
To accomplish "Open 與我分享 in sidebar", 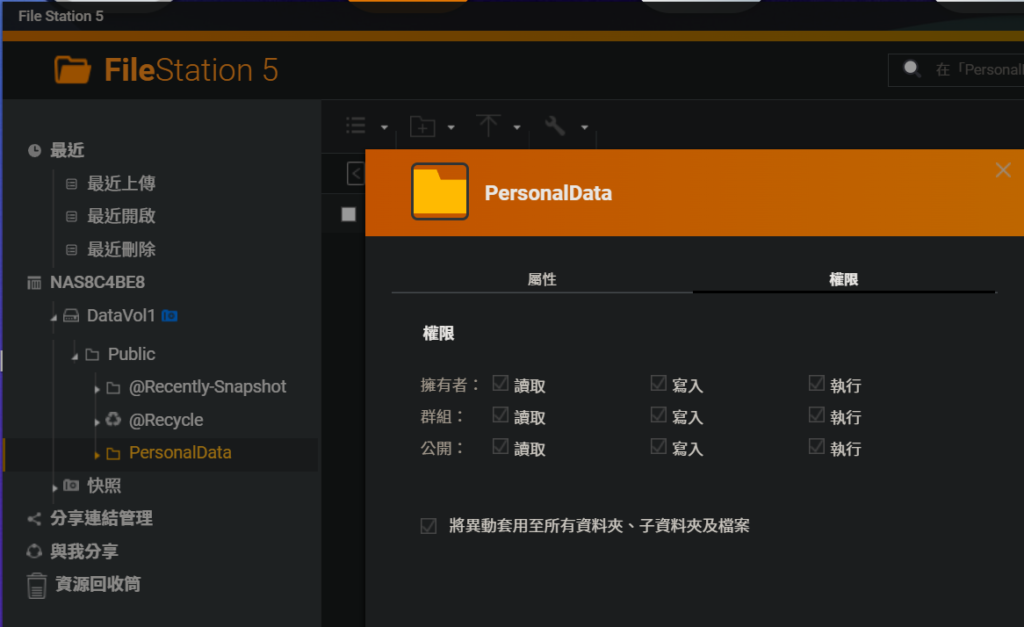I will click(x=84, y=551).
